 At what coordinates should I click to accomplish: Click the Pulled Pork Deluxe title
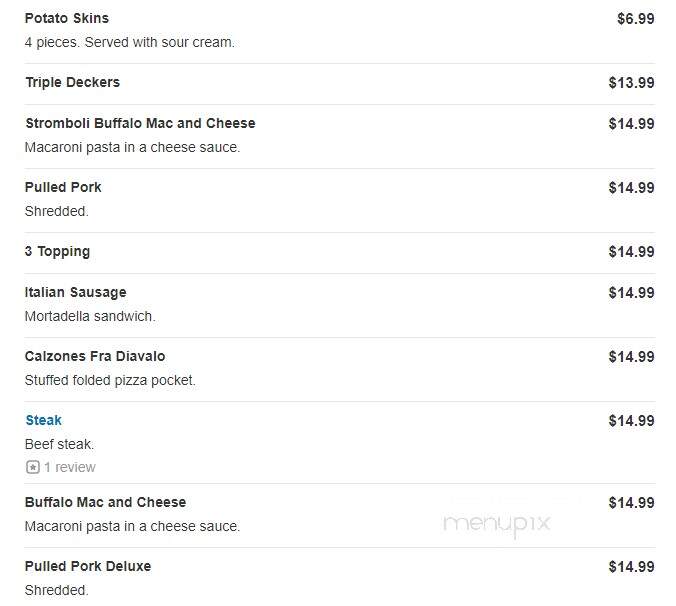point(88,566)
